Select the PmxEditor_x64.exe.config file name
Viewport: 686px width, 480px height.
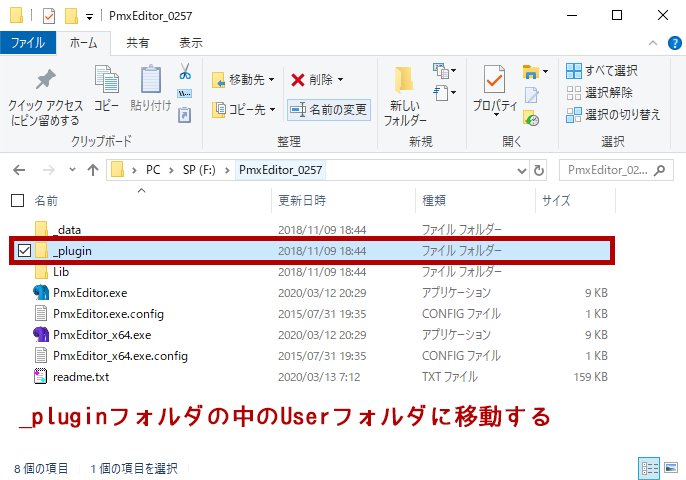(x=120, y=356)
